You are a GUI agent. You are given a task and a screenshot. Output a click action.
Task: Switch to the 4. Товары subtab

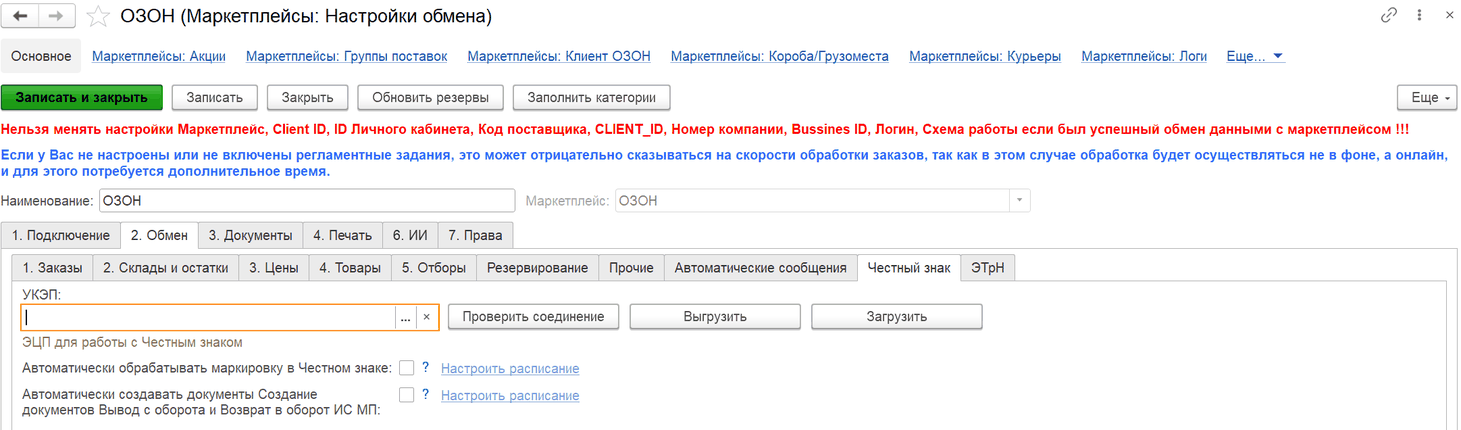tap(350, 267)
